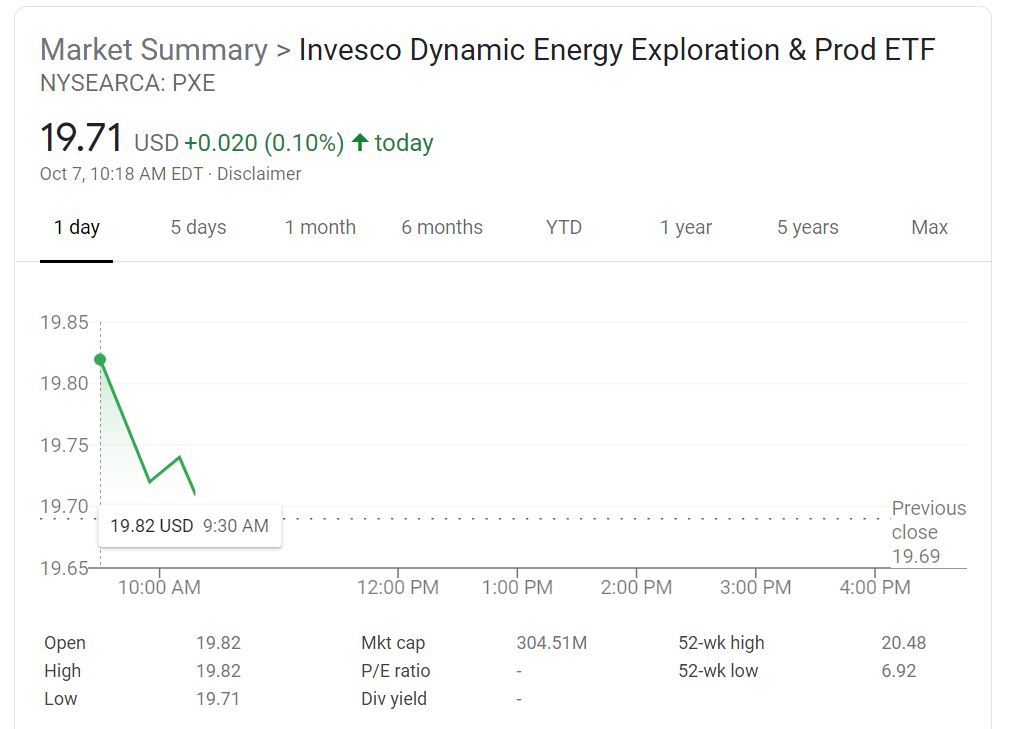
Task: Click the Div yield label
Action: (394, 699)
